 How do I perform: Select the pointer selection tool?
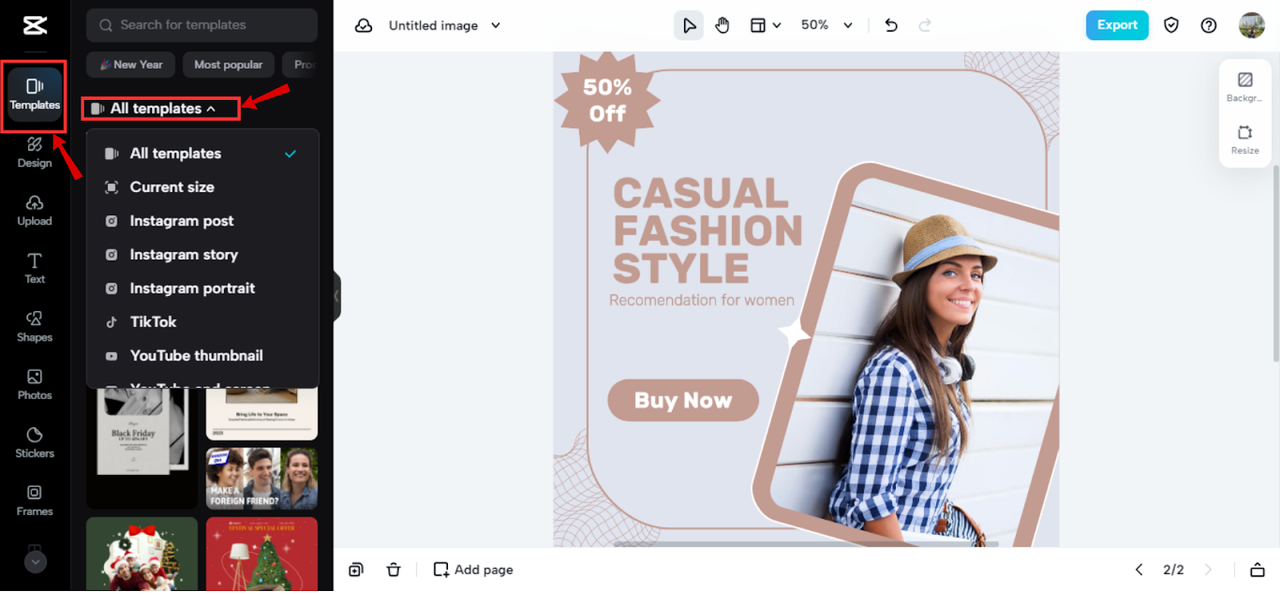click(689, 26)
